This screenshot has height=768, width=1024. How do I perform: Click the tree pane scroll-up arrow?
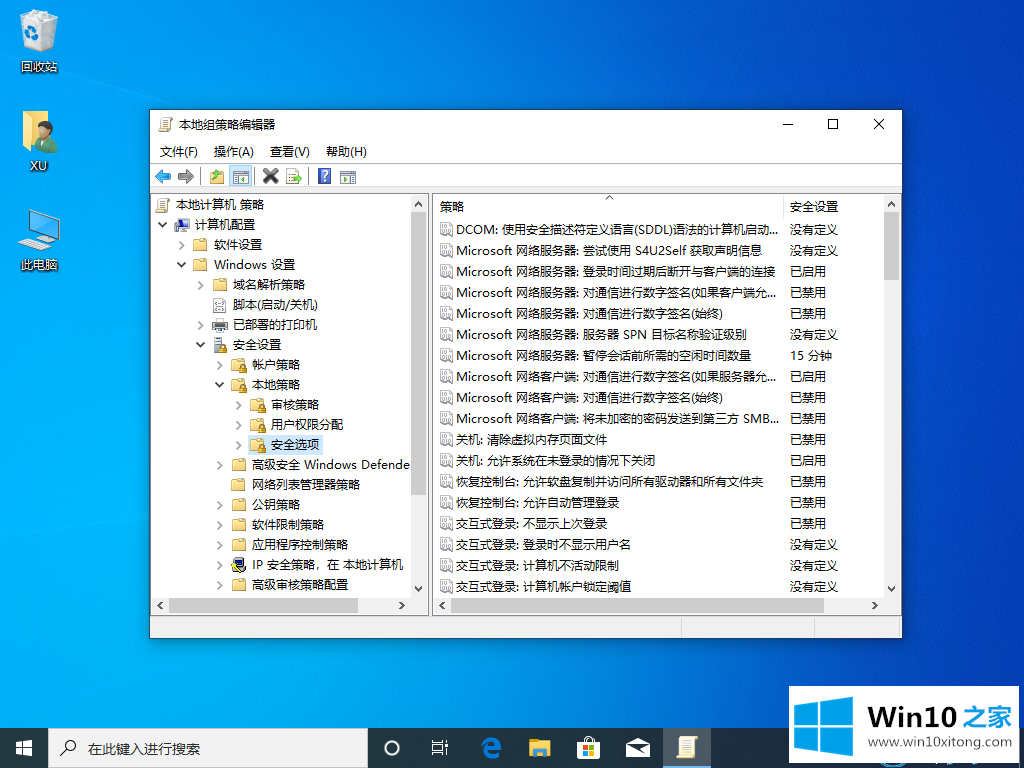pyautogui.click(x=419, y=204)
